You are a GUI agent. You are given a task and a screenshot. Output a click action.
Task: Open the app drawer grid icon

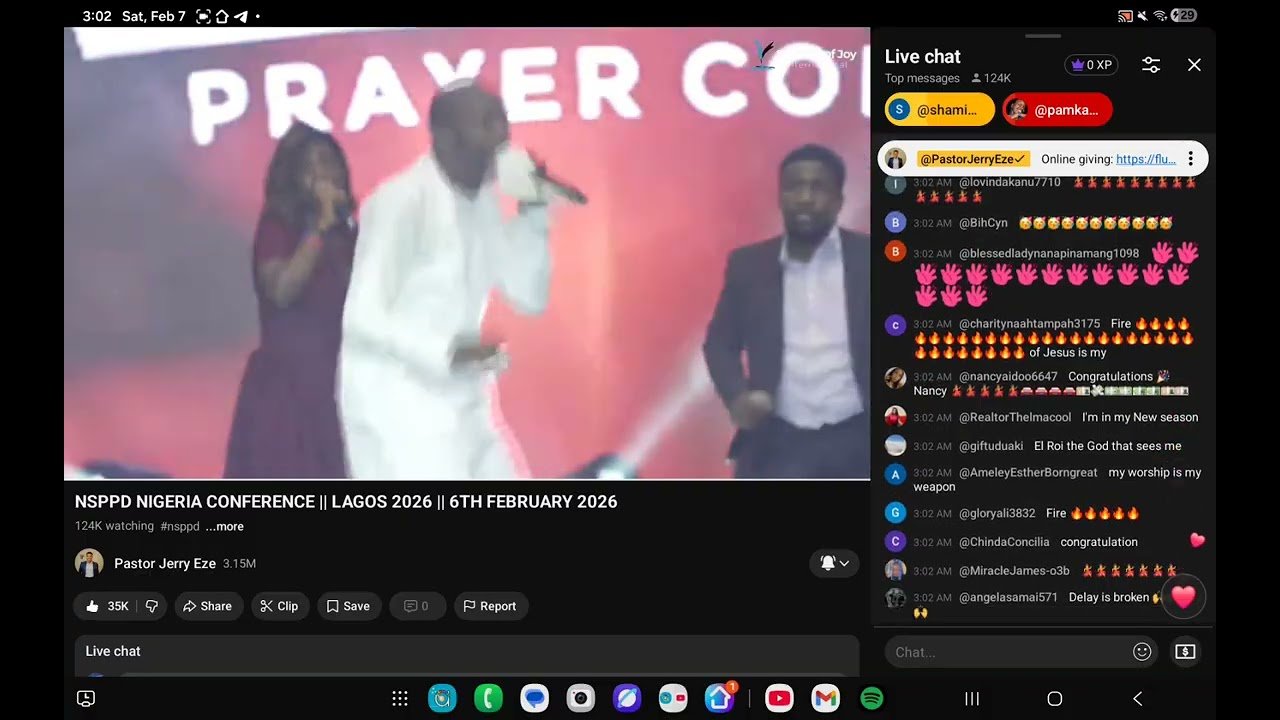400,699
